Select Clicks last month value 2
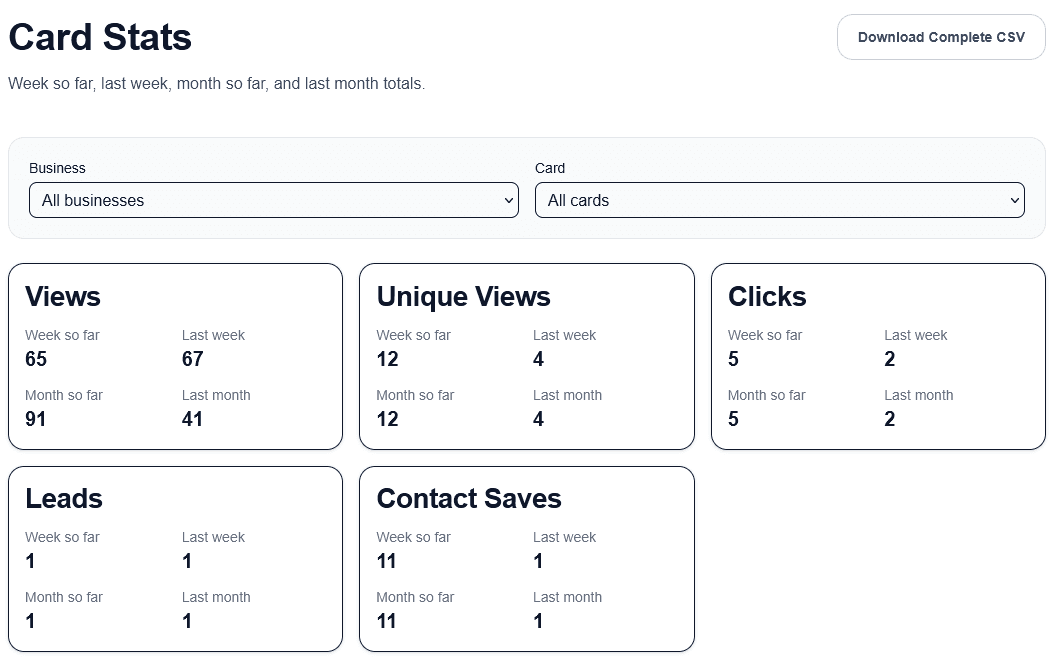Viewport: 1055px width, 664px height. tap(889, 419)
